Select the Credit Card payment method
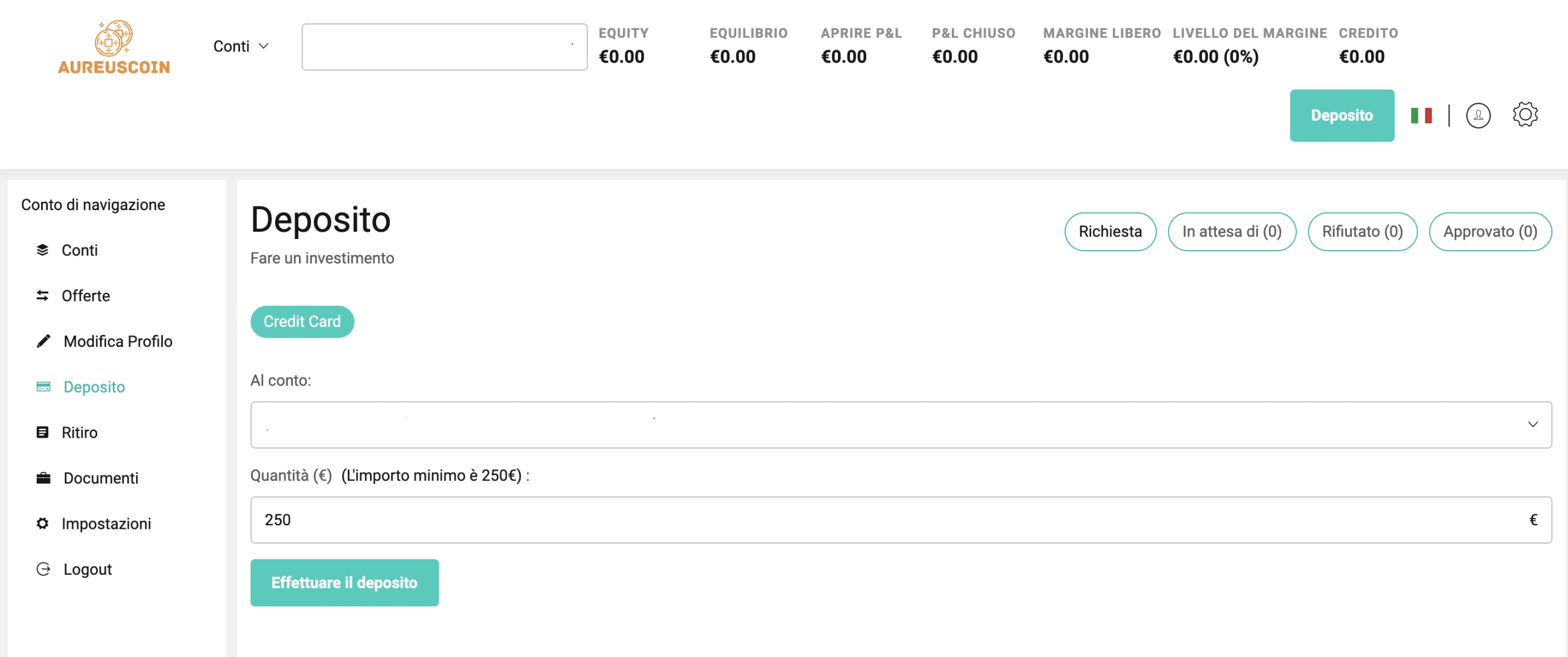This screenshot has width=1568, height=657. tap(302, 322)
